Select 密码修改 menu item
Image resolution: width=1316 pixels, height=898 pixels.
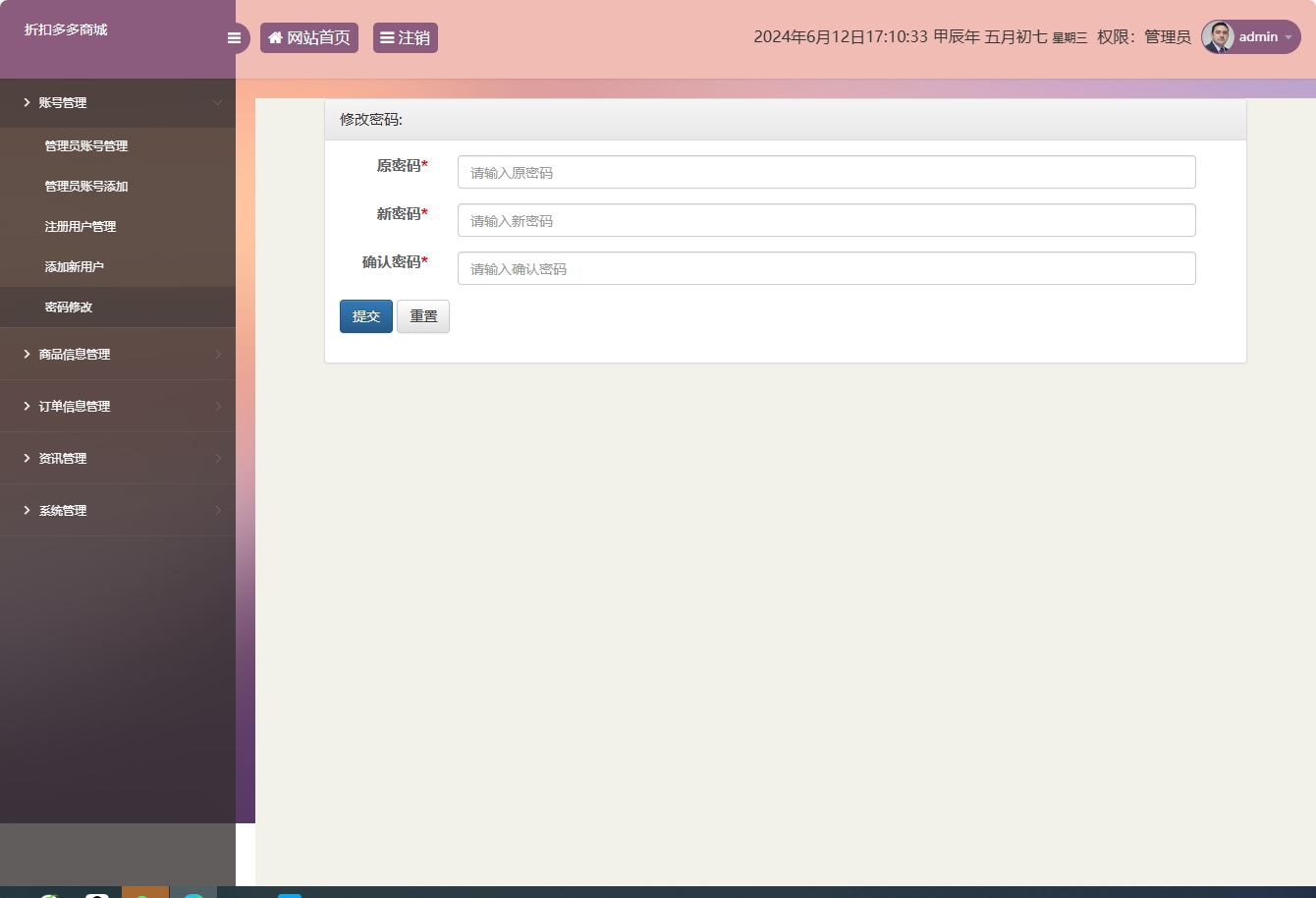(118, 307)
